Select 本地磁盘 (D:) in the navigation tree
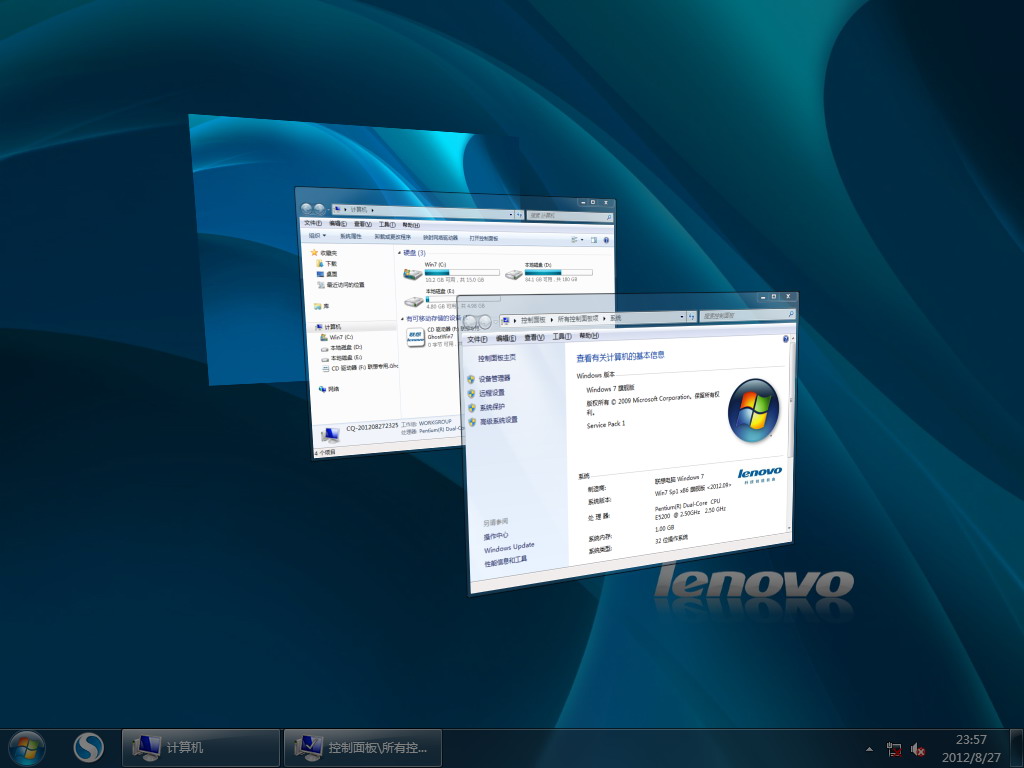Screen dimensions: 1024x768 (341, 348)
